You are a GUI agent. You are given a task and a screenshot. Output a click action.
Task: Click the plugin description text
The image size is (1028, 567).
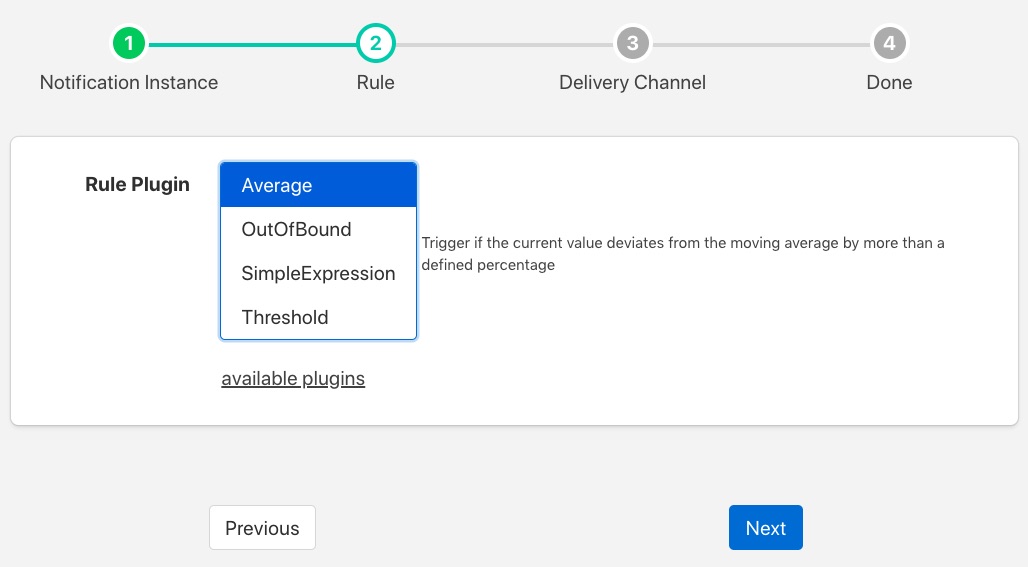[683, 254]
